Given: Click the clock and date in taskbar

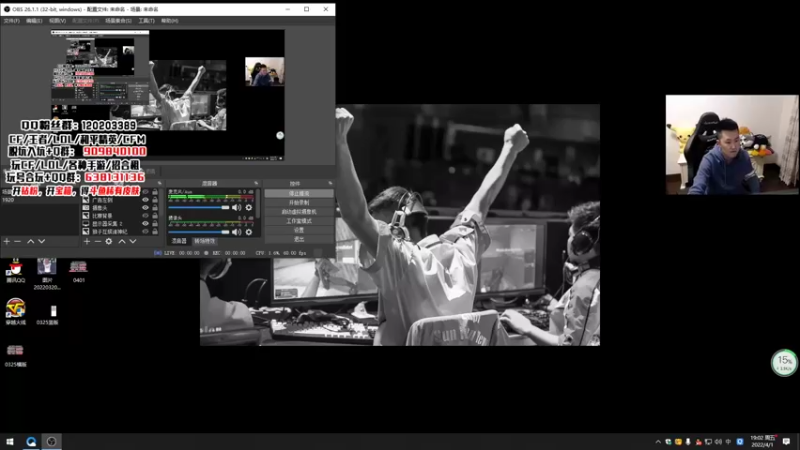Looking at the screenshot, I should click(x=763, y=441).
